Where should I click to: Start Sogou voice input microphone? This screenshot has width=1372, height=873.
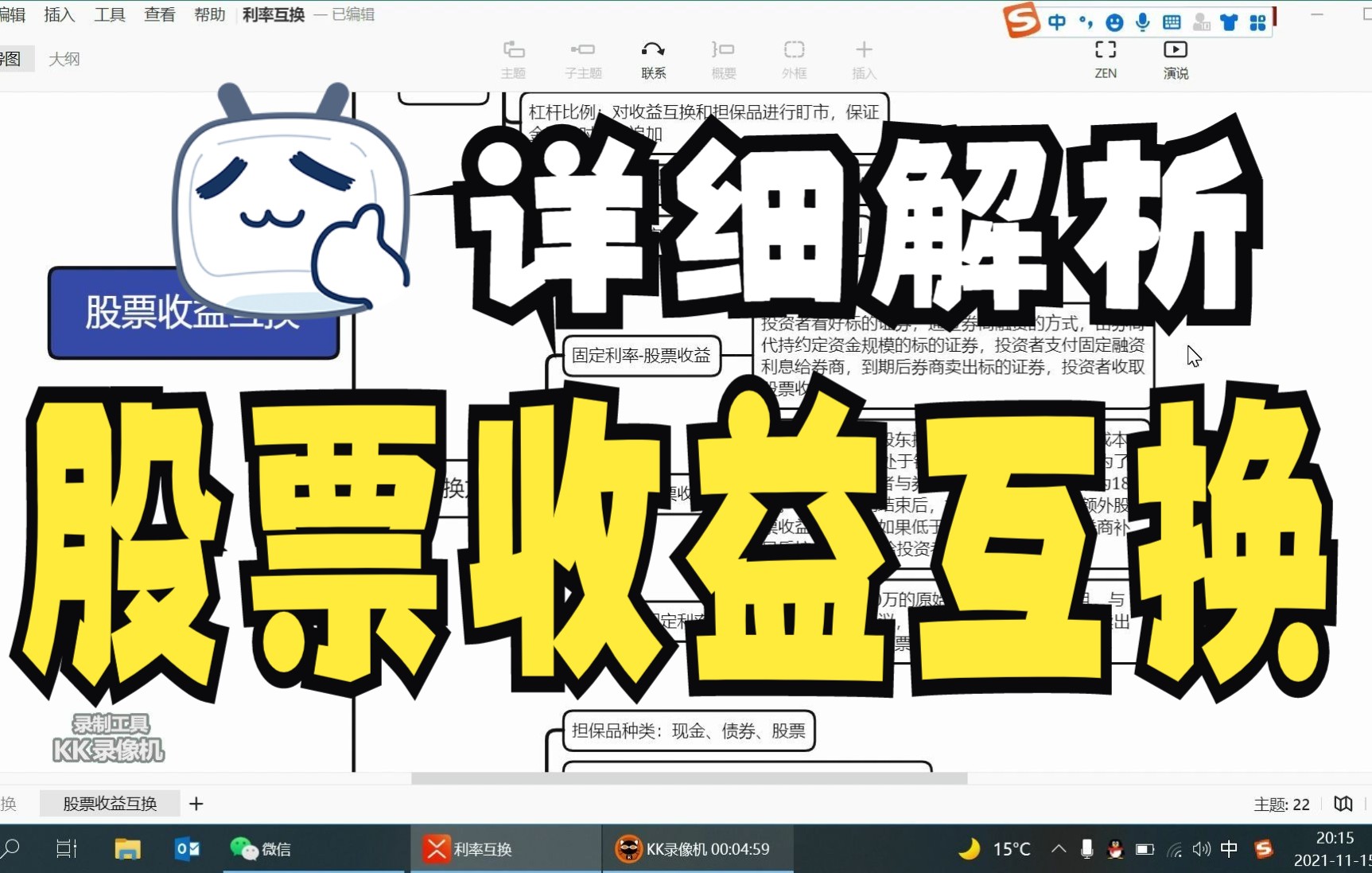[x=1143, y=22]
